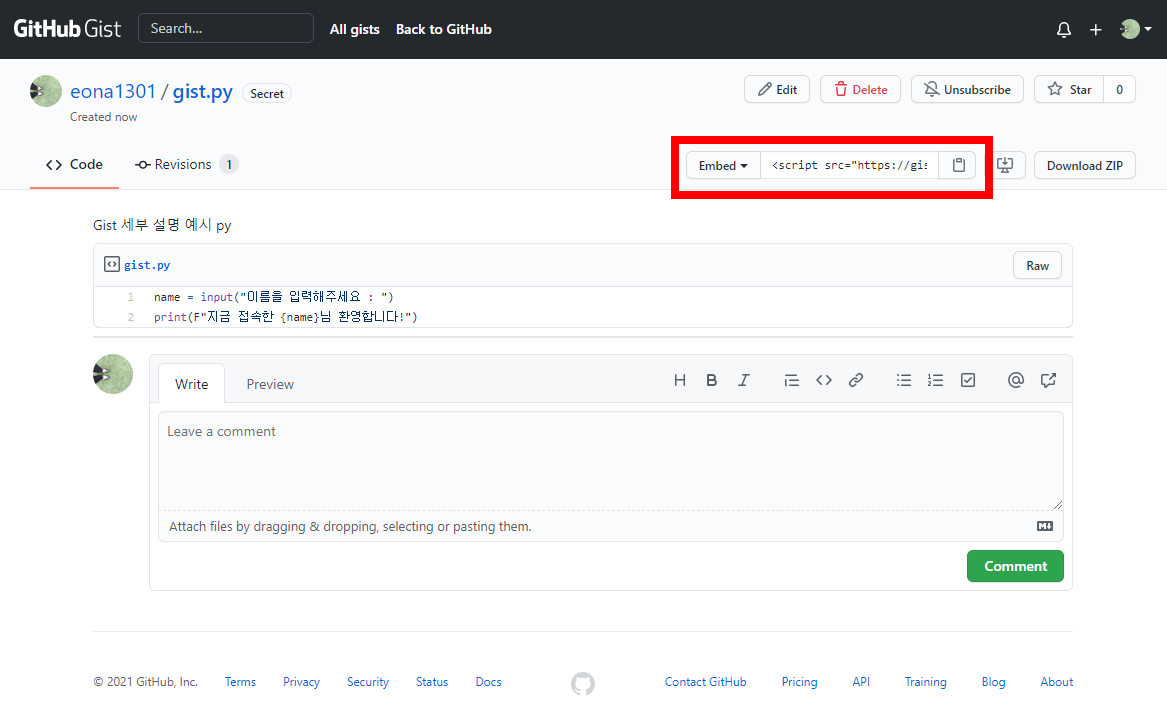Apply italic formatting in comment
This screenshot has height=706, width=1167.
[744, 380]
